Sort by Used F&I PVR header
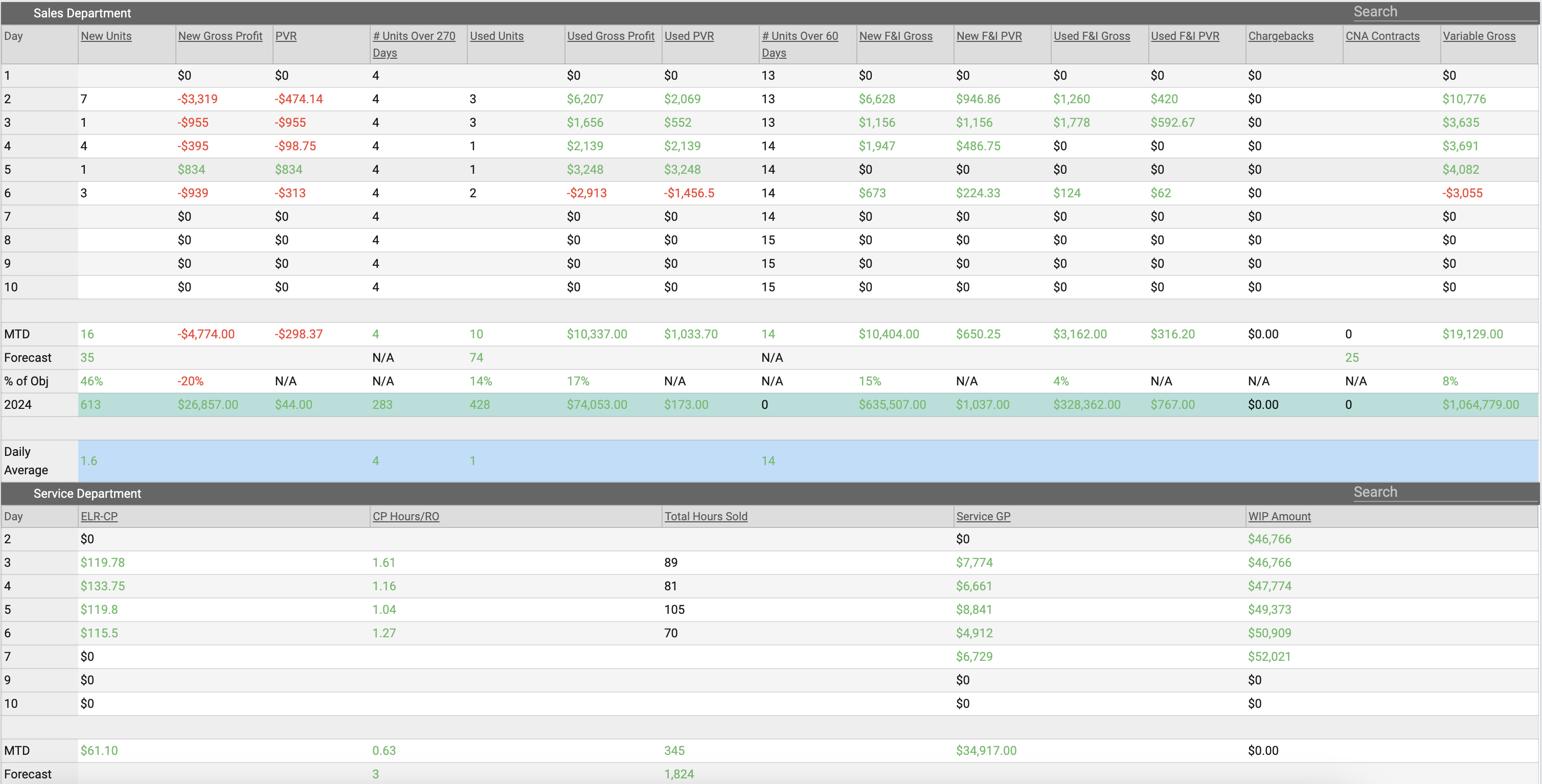The image size is (1542, 784). coord(1185,36)
